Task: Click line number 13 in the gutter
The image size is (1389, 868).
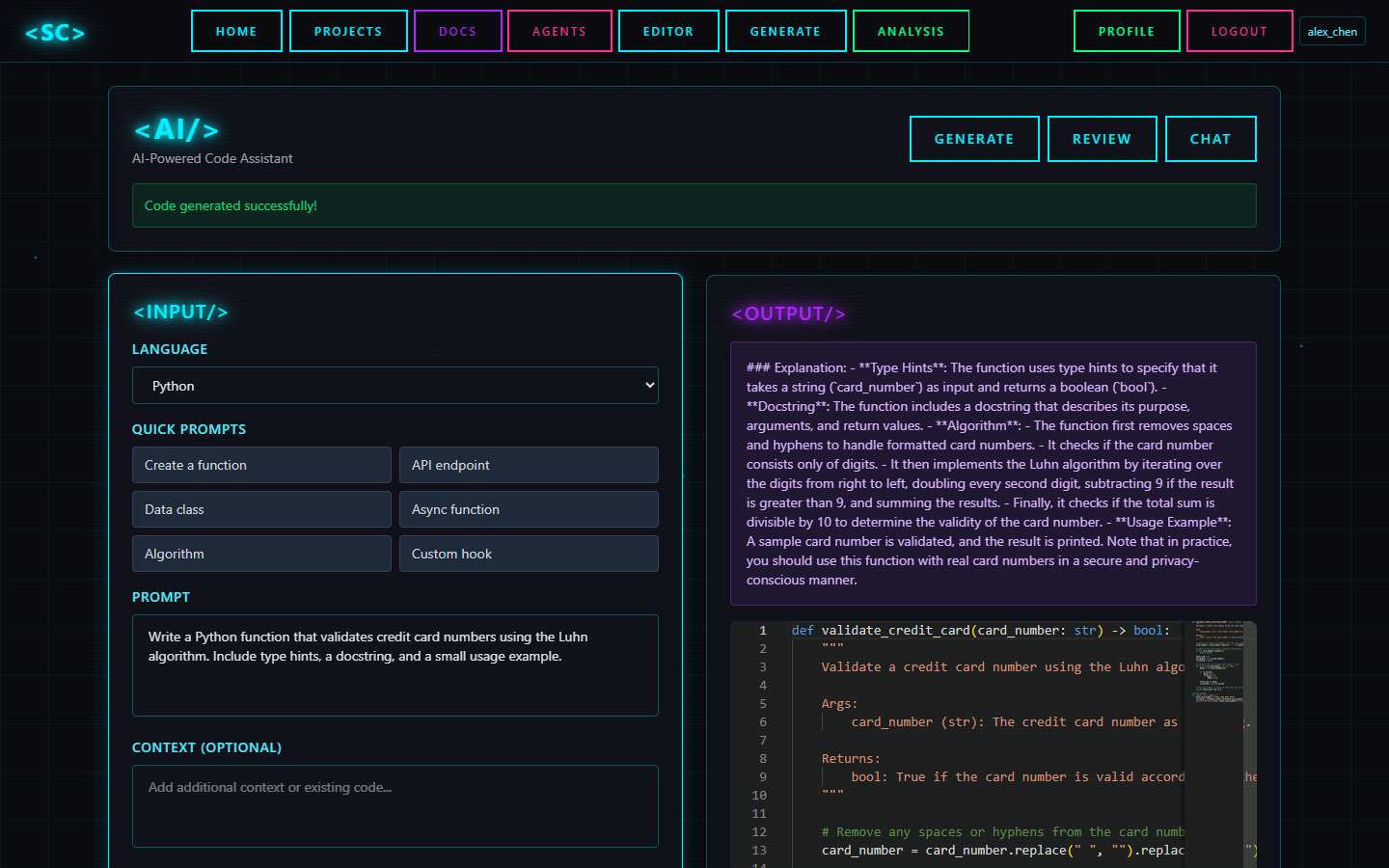Action: point(759,851)
